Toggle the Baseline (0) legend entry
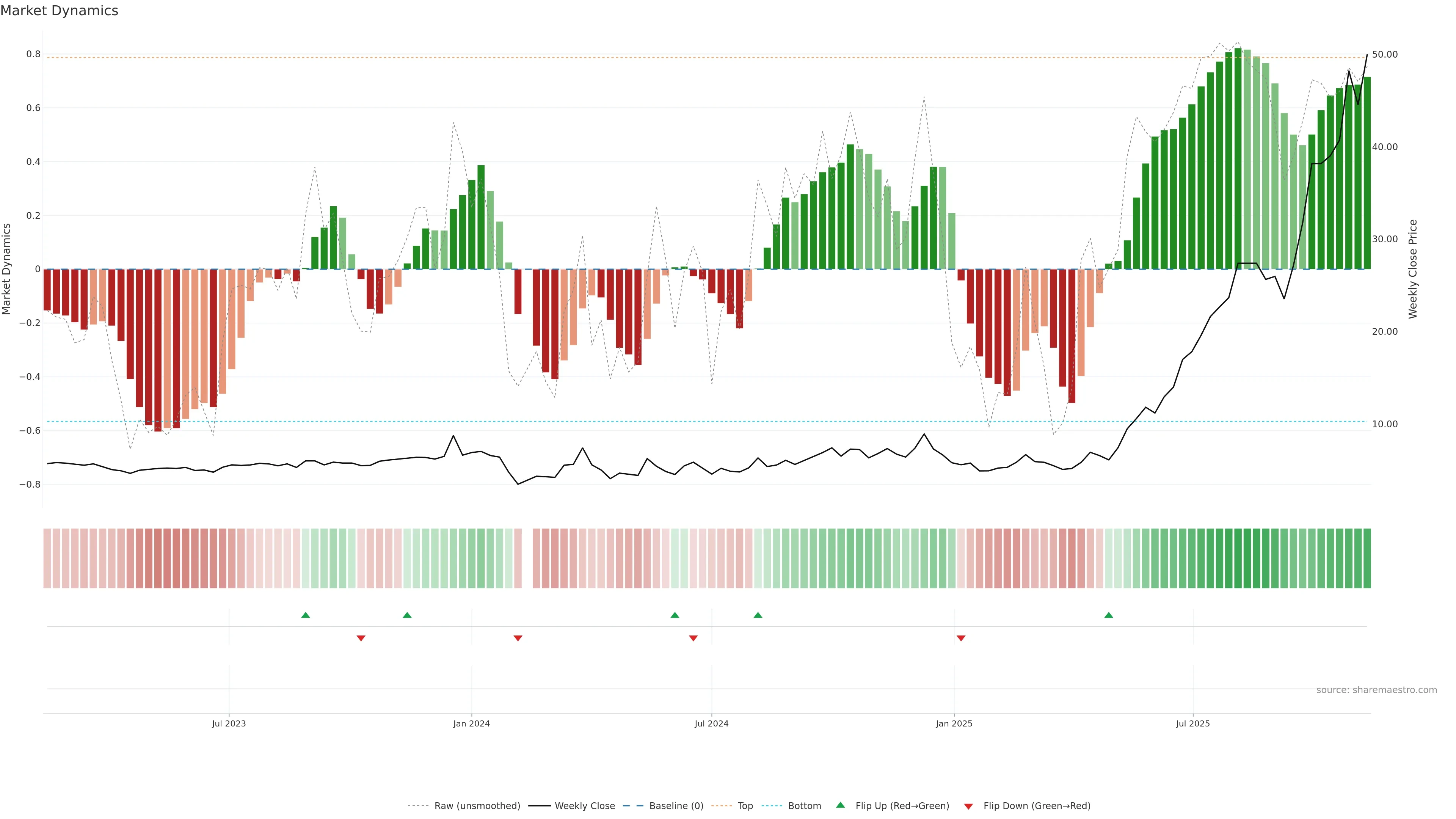 pyautogui.click(x=676, y=805)
